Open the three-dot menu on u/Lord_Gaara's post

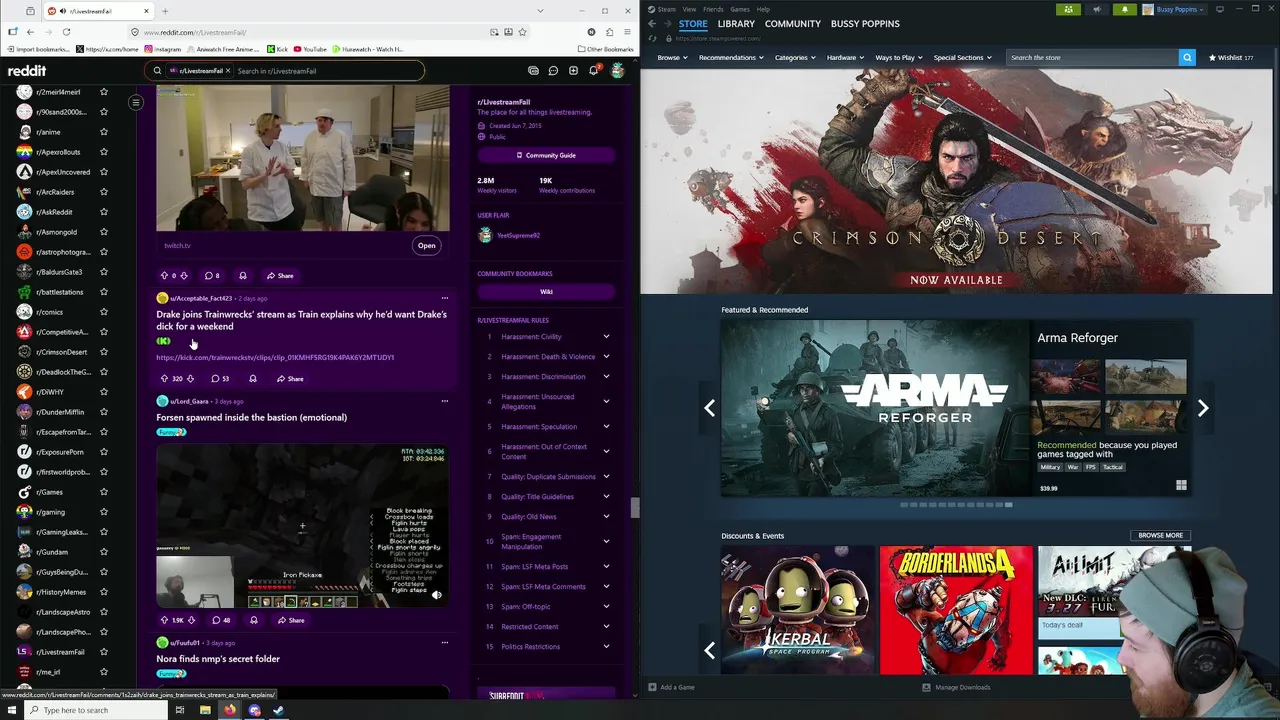(x=445, y=401)
